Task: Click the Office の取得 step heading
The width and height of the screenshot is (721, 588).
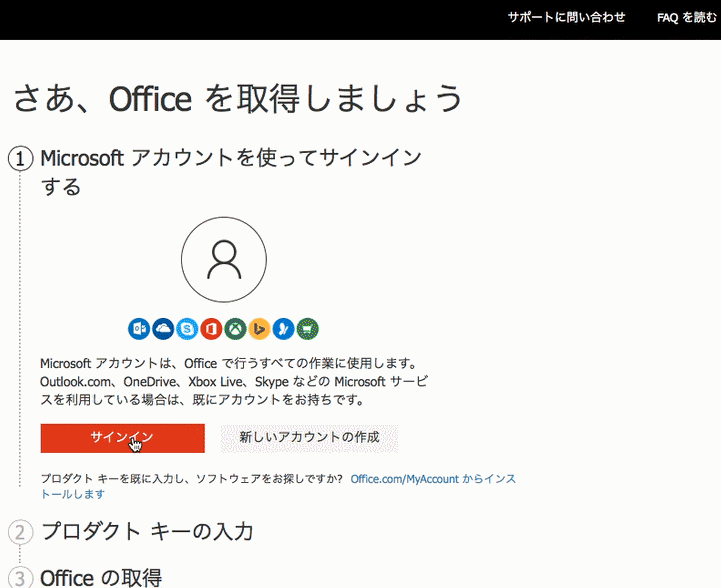Action: [101, 577]
